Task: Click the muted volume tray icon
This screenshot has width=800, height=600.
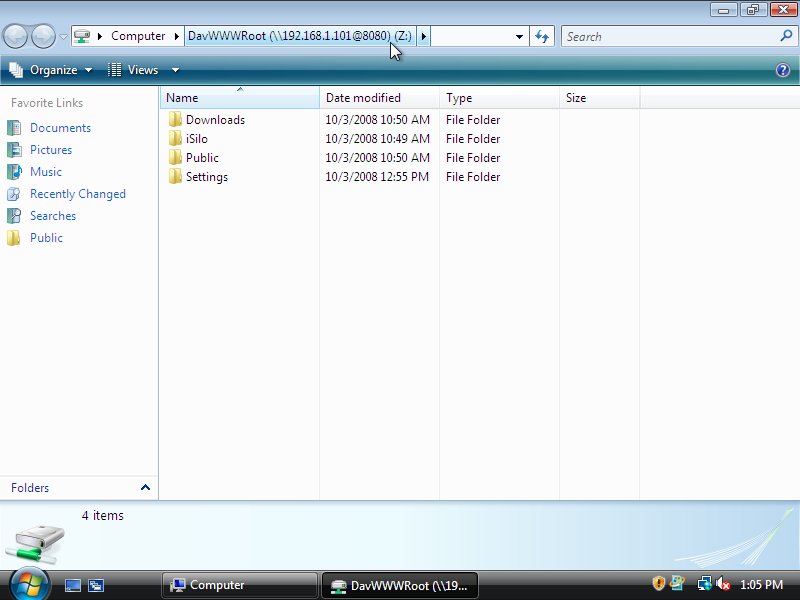Action: [722, 584]
